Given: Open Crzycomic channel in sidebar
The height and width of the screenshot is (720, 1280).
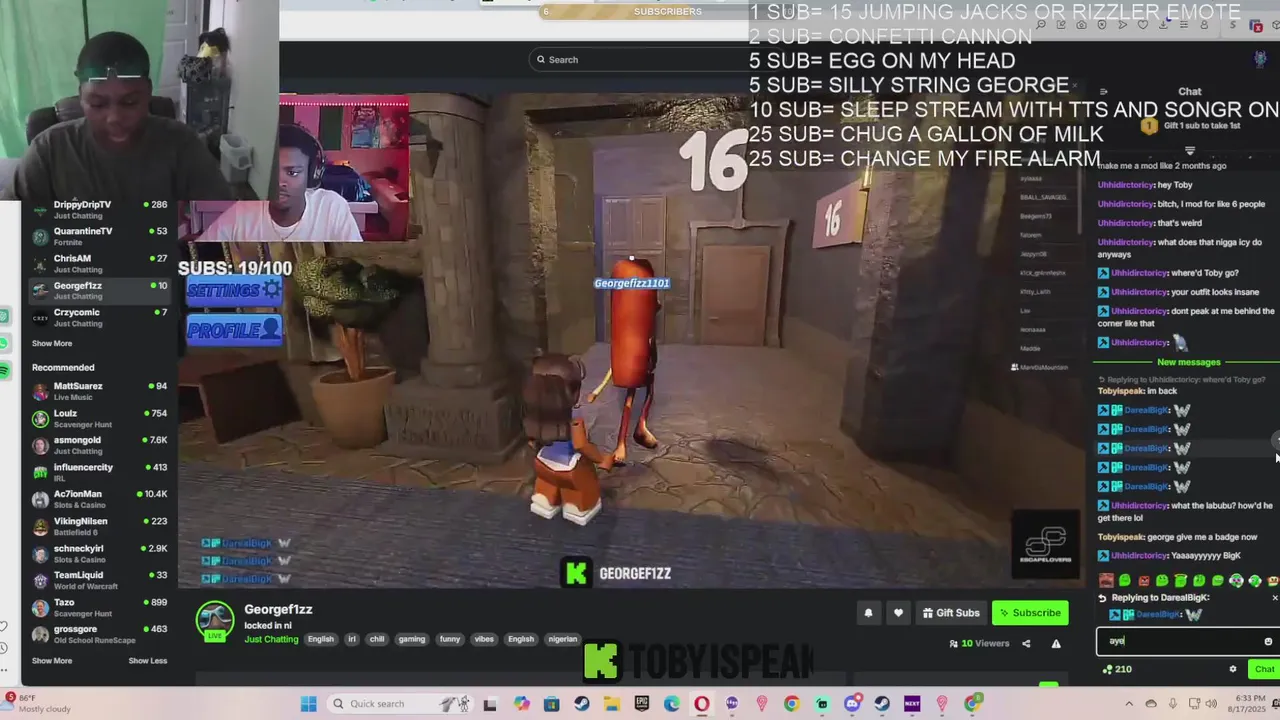Looking at the screenshot, I should point(99,317).
